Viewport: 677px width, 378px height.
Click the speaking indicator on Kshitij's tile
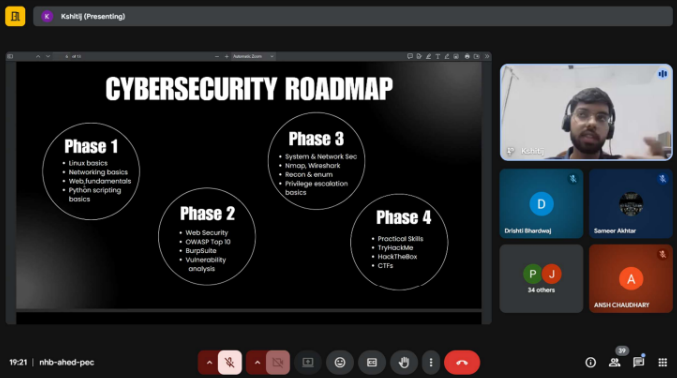(x=662, y=74)
